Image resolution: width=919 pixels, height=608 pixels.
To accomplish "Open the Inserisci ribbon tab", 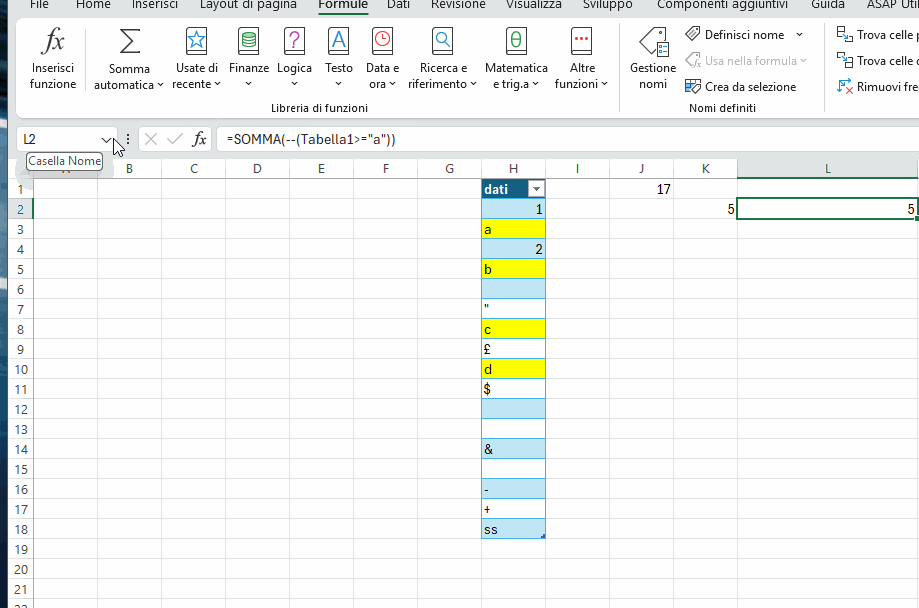I will coord(155,5).
